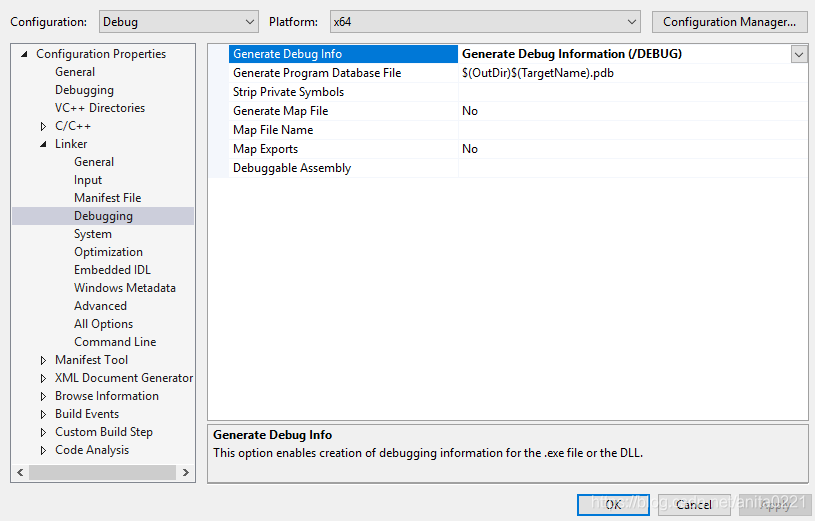Expand the Code Analysis node arrow
Image resolution: width=815 pixels, height=521 pixels.
43,450
